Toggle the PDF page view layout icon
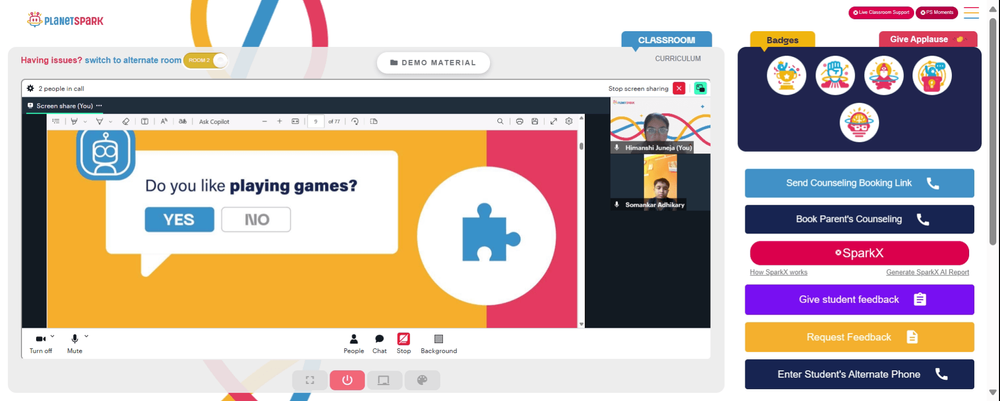Image resolution: width=1000 pixels, height=401 pixels. pyautogui.click(x=145, y=121)
